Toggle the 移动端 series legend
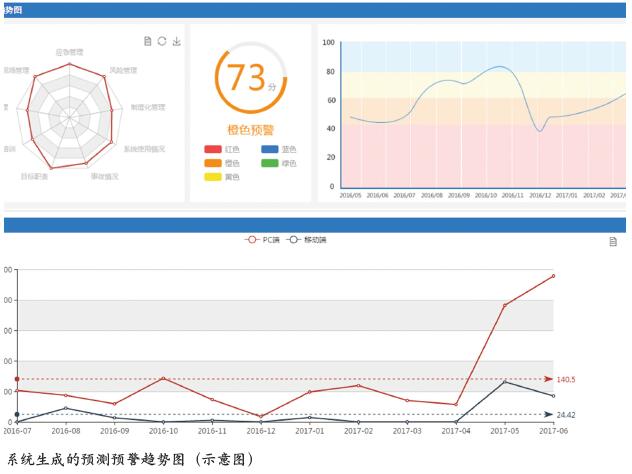Viewport: 632px width, 474px height. tap(307, 240)
